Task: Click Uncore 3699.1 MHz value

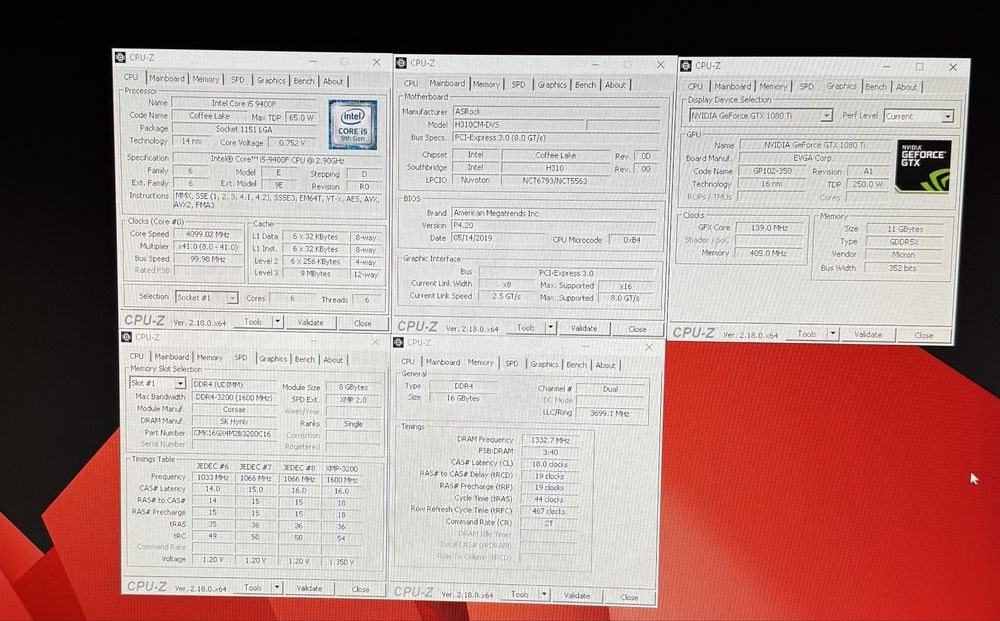Action: 610,413
